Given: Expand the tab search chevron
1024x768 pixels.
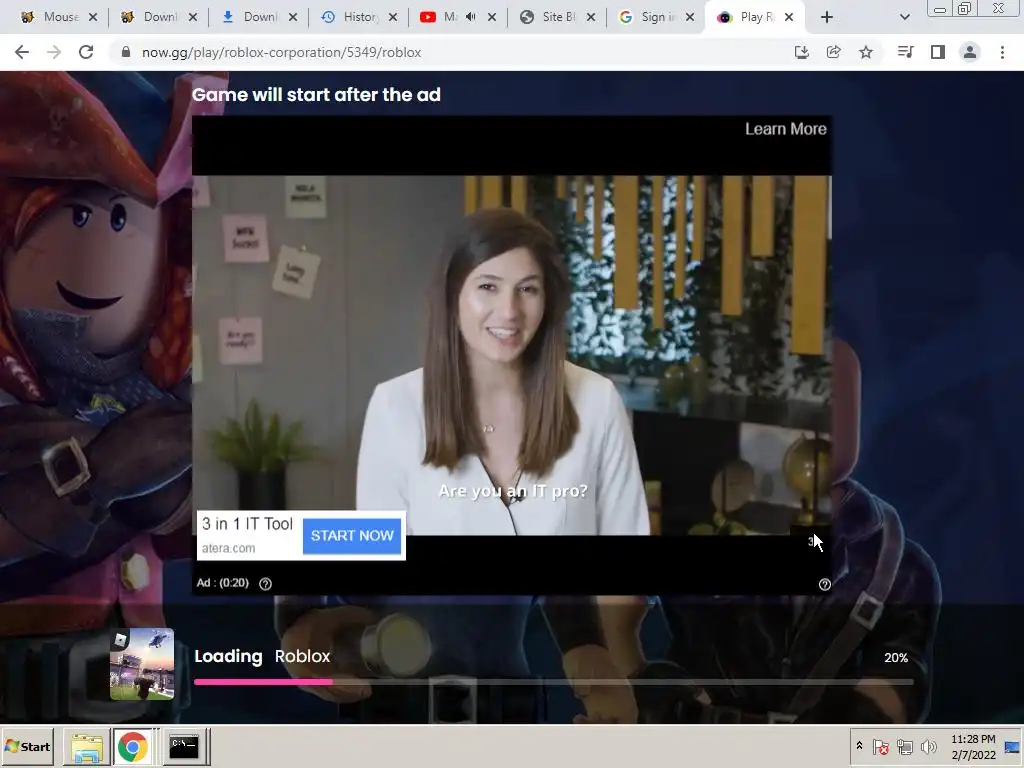Looking at the screenshot, I should [904, 17].
